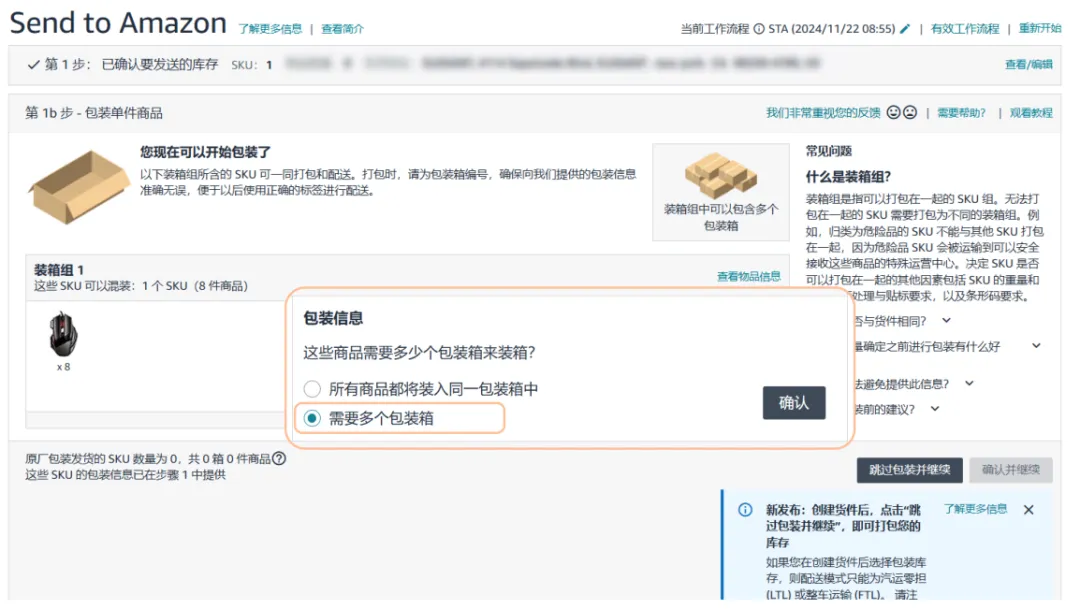
Task: Open the 观看教程 link
Action: coord(1031,113)
